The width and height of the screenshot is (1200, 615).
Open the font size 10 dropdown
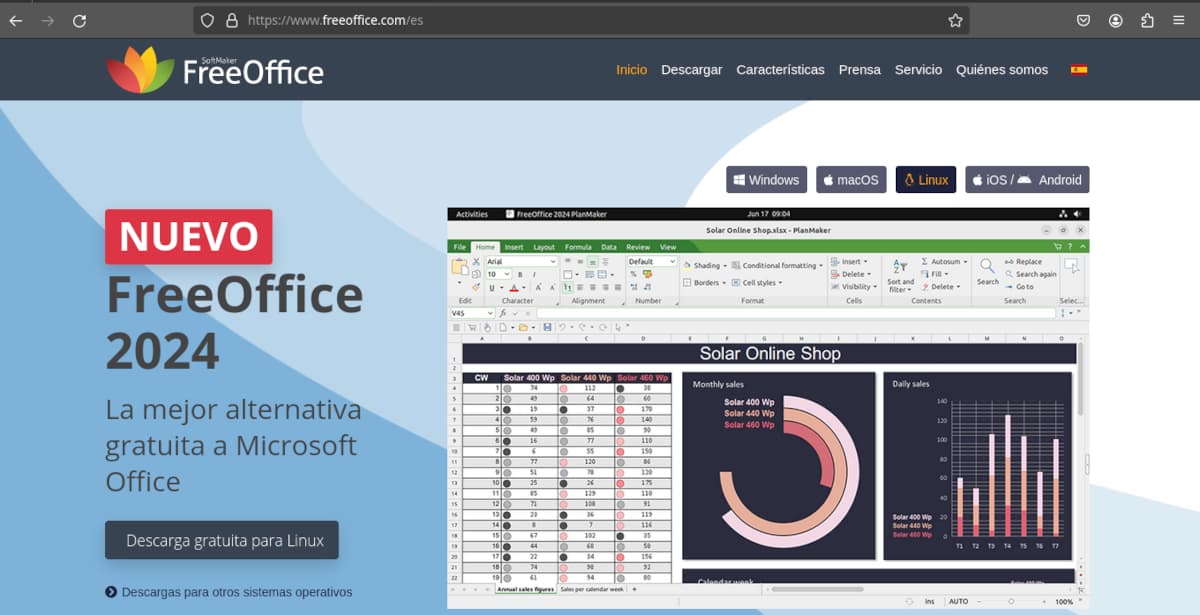pyautogui.click(x=506, y=274)
